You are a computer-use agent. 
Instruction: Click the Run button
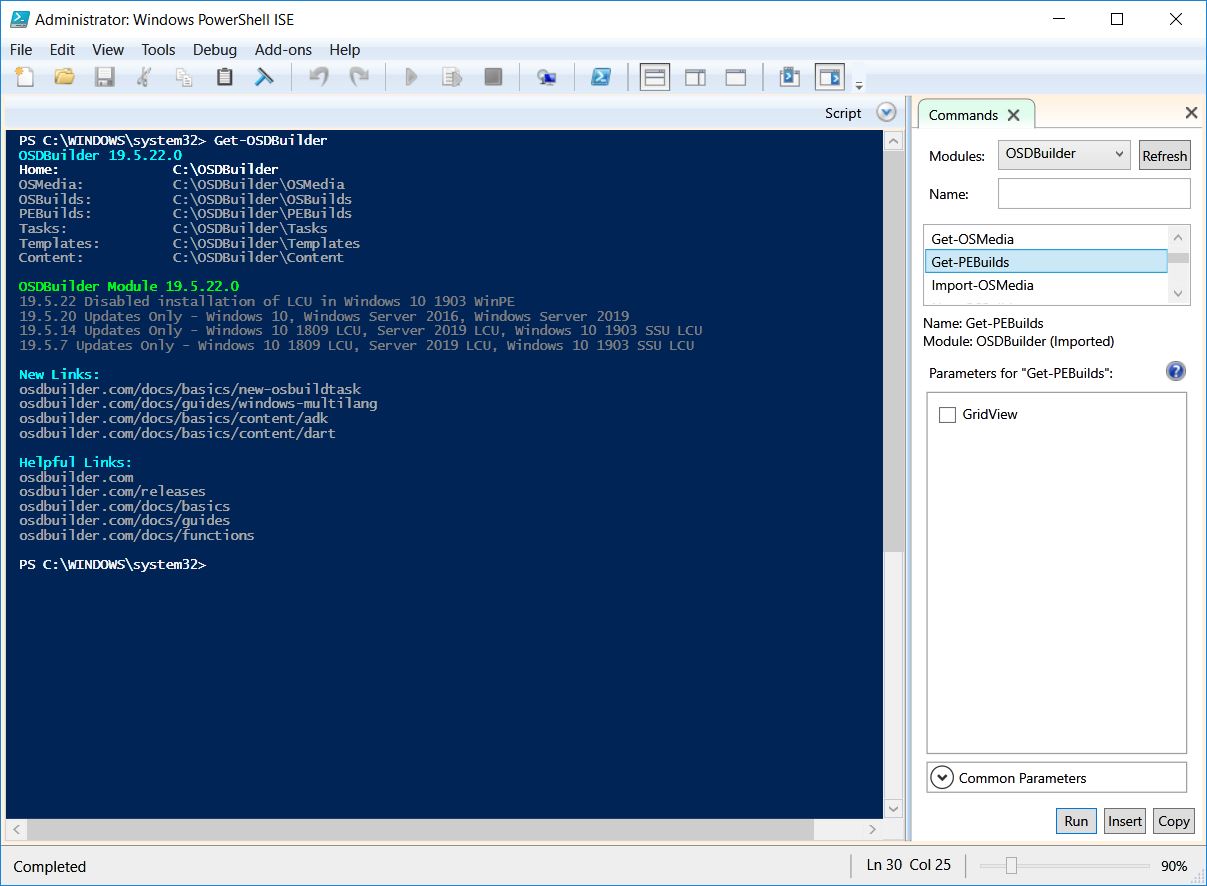pyautogui.click(x=1076, y=821)
